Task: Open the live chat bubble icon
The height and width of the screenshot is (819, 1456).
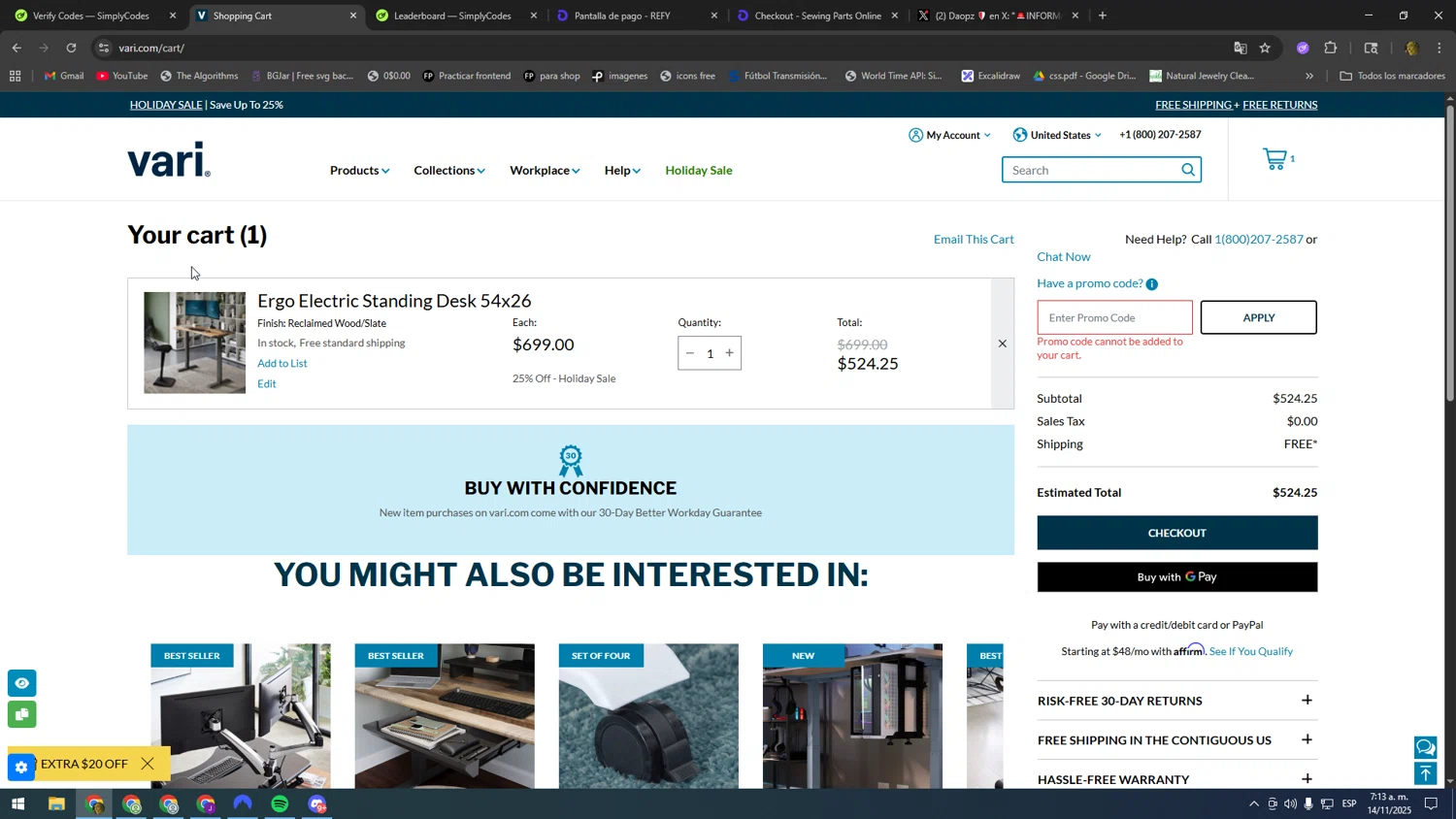Action: tap(1425, 747)
